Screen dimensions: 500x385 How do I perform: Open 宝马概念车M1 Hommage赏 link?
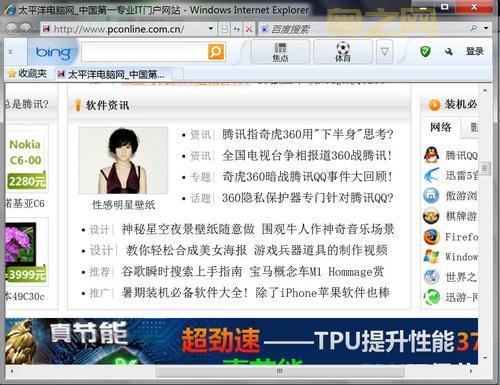point(316,272)
